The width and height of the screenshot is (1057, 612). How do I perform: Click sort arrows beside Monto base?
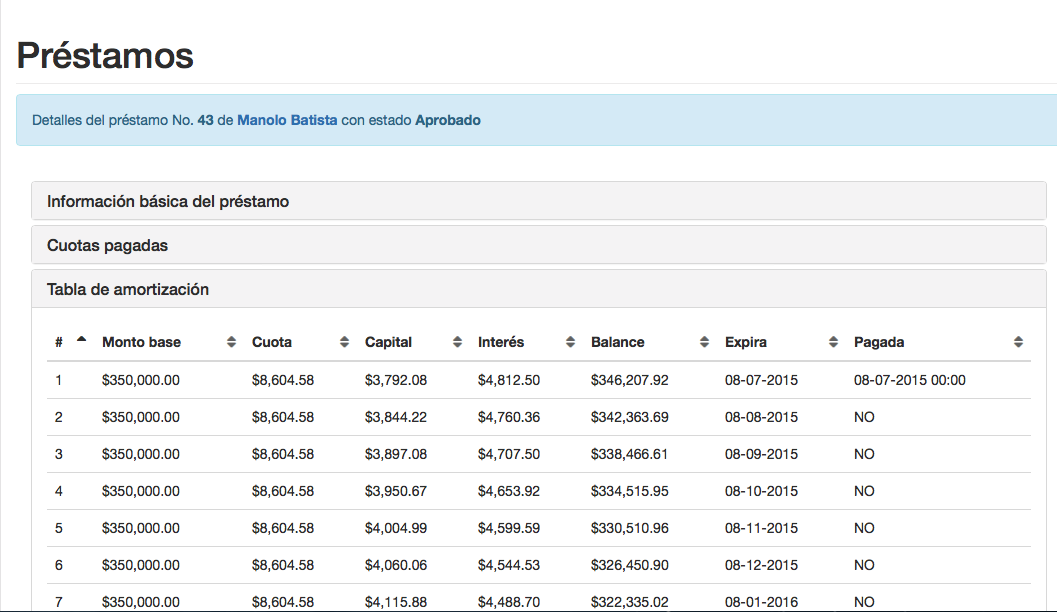(232, 342)
